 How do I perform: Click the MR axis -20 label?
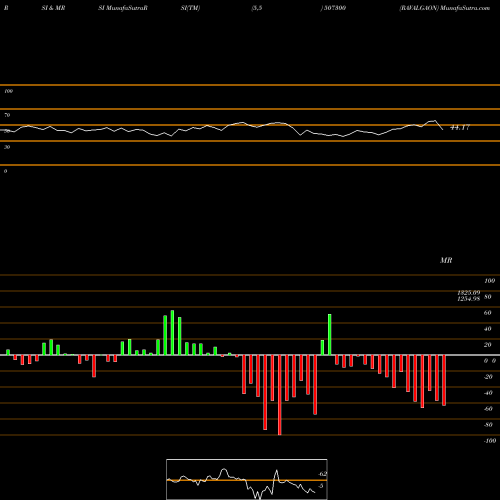[488, 377]
